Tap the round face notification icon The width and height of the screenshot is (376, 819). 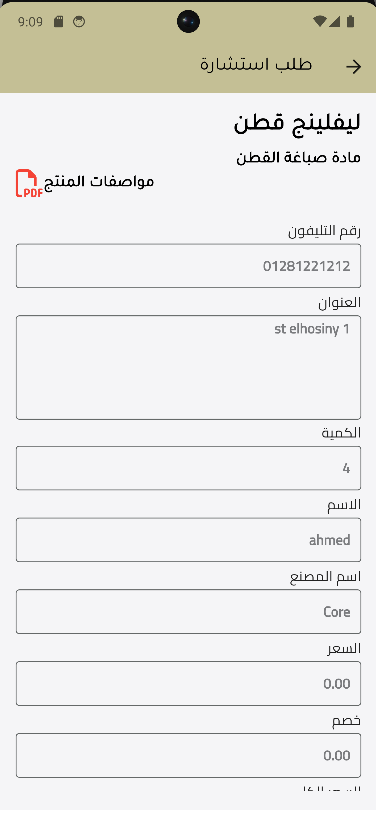[x=79, y=21]
